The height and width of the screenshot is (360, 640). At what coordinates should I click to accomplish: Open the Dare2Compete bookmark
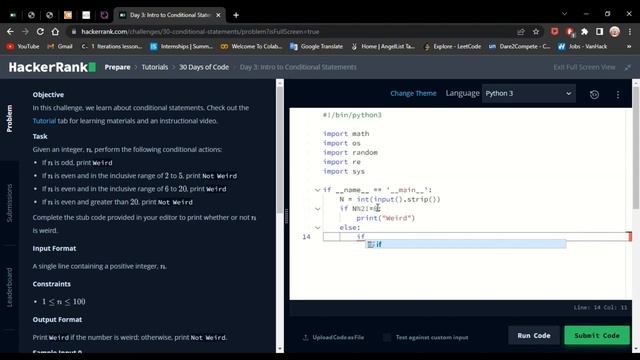pos(520,47)
